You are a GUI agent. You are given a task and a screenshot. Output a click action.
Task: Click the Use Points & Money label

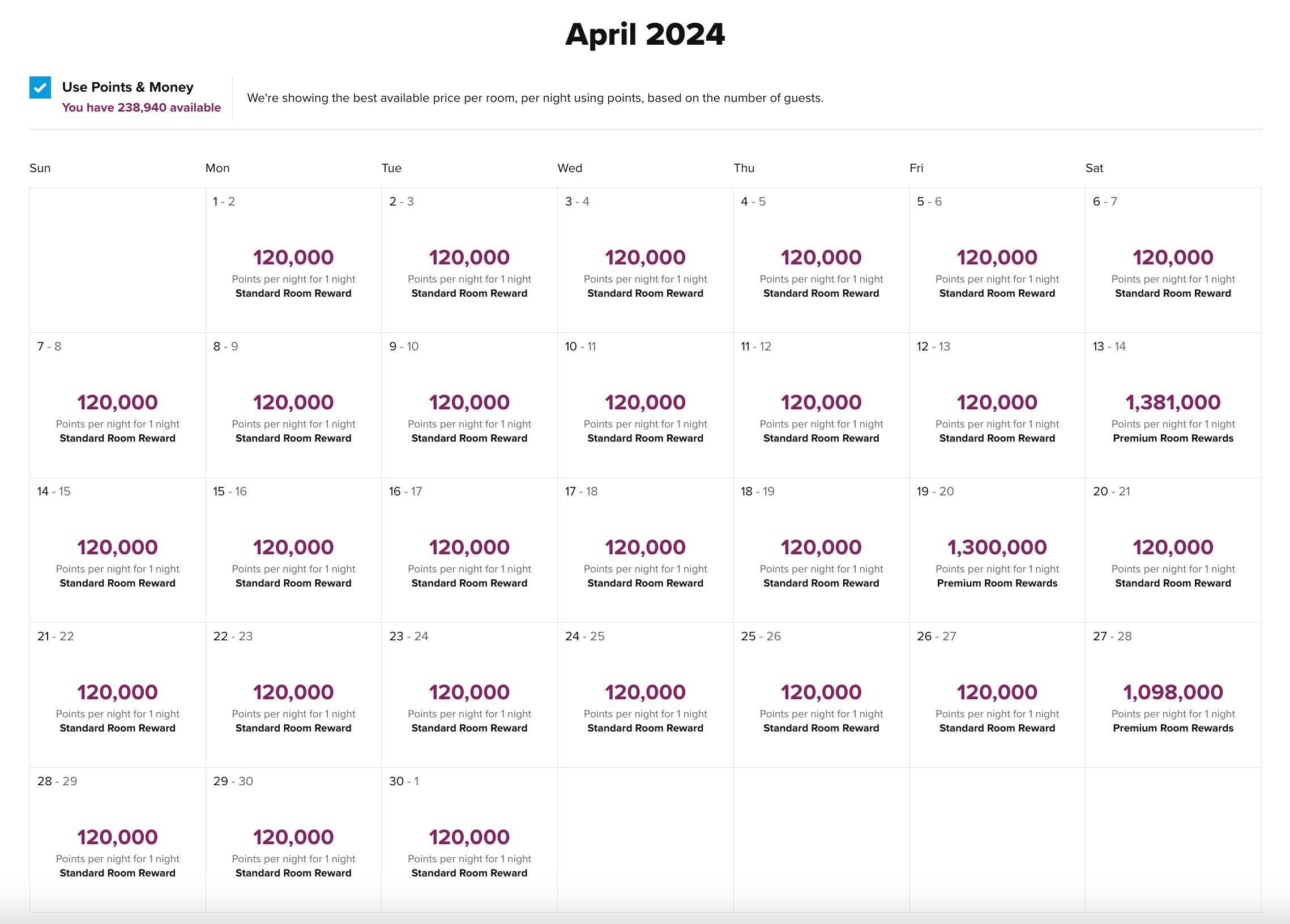coord(127,87)
